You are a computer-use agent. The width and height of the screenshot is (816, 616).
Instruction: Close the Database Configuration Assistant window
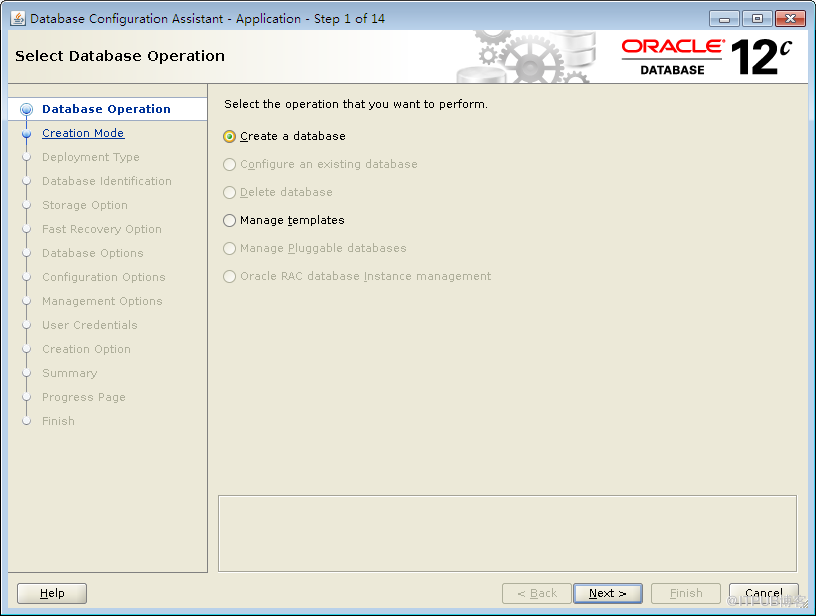(790, 19)
